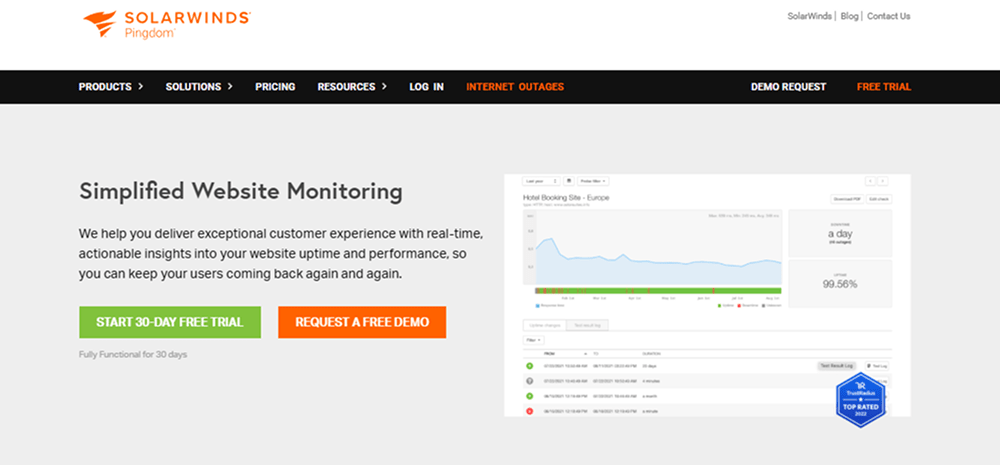
Task: Expand the Solutions menu
Action: click(x=199, y=87)
